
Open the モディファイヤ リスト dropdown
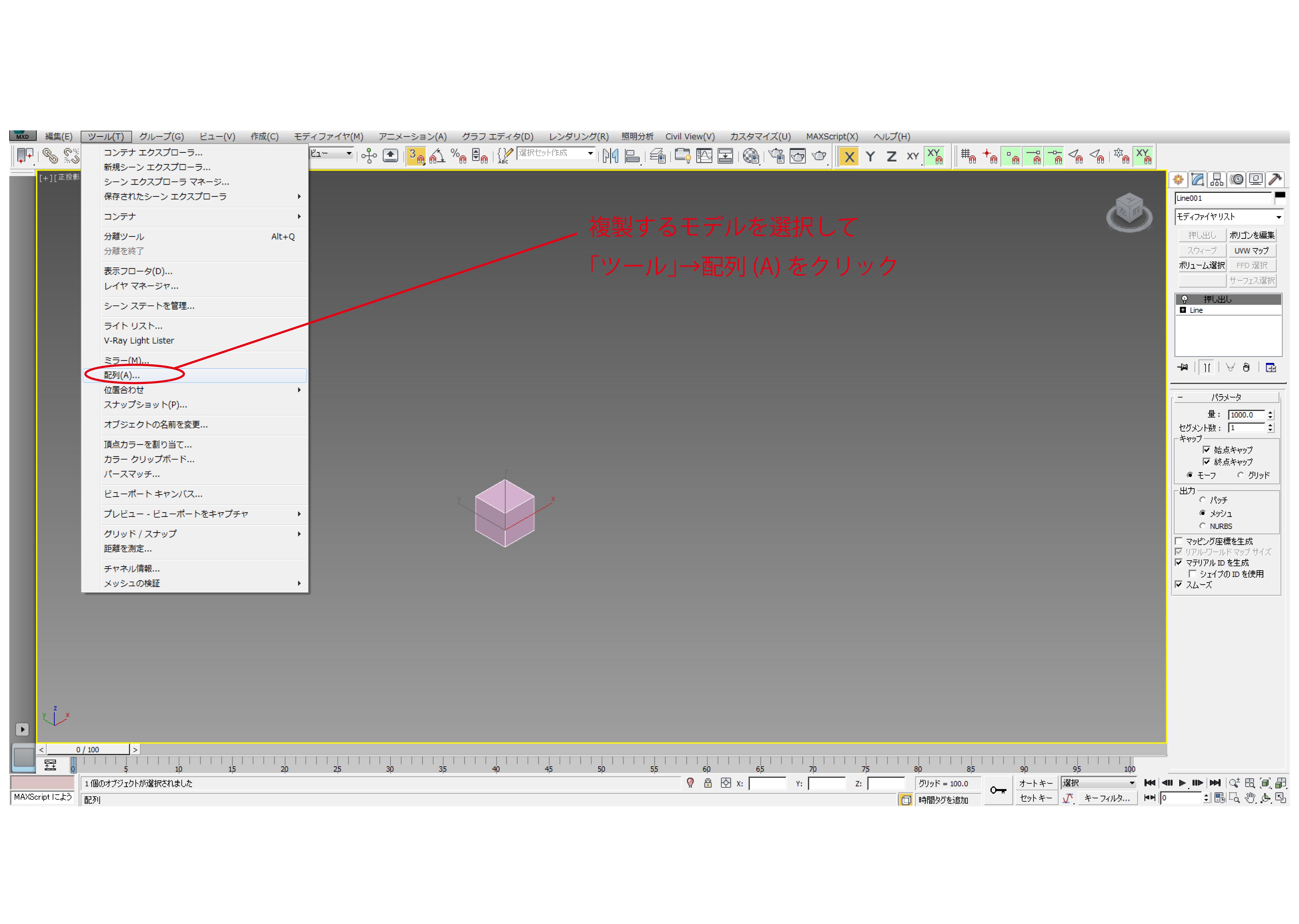(x=1229, y=217)
